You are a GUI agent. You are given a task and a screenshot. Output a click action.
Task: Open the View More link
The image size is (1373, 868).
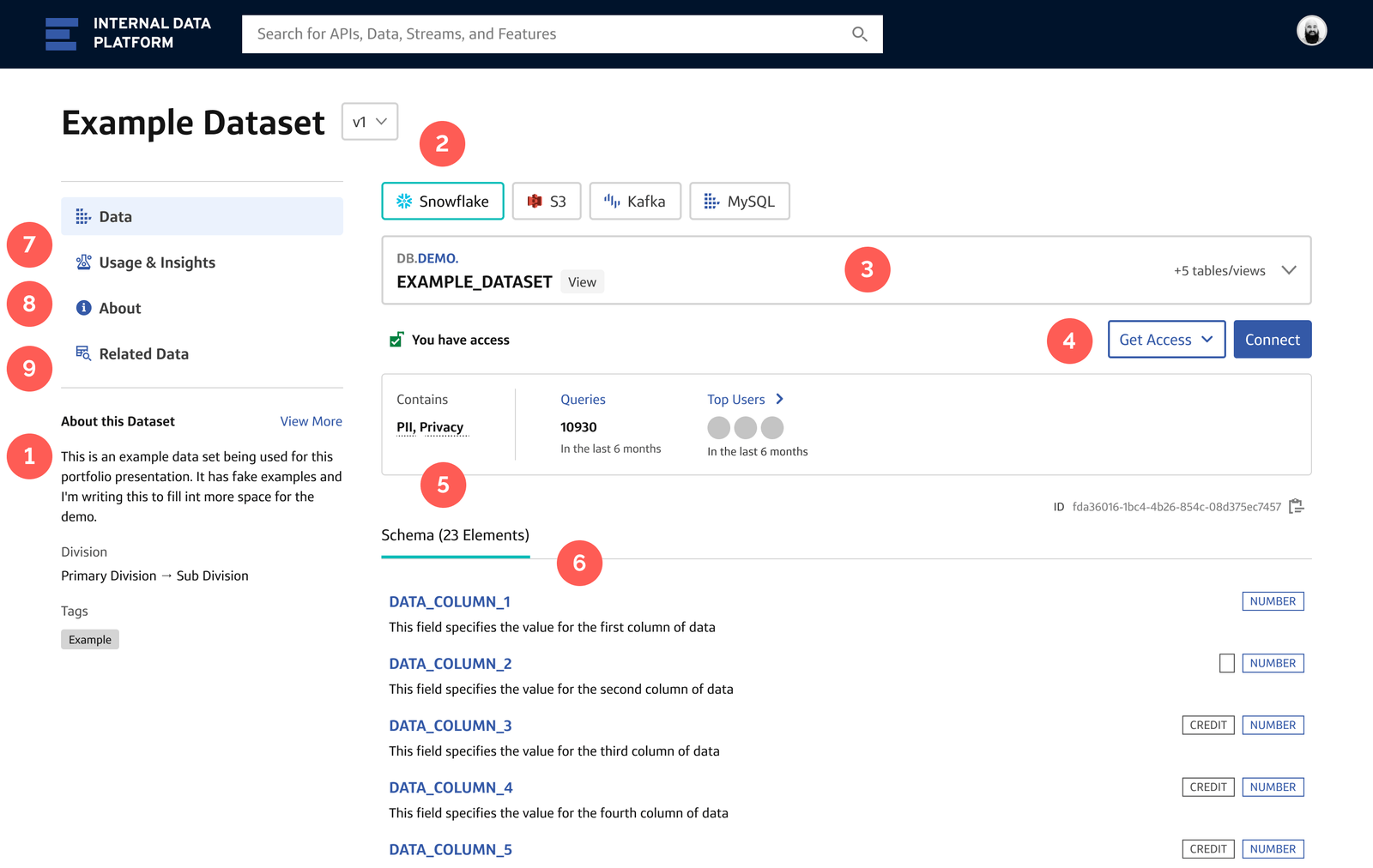point(311,421)
